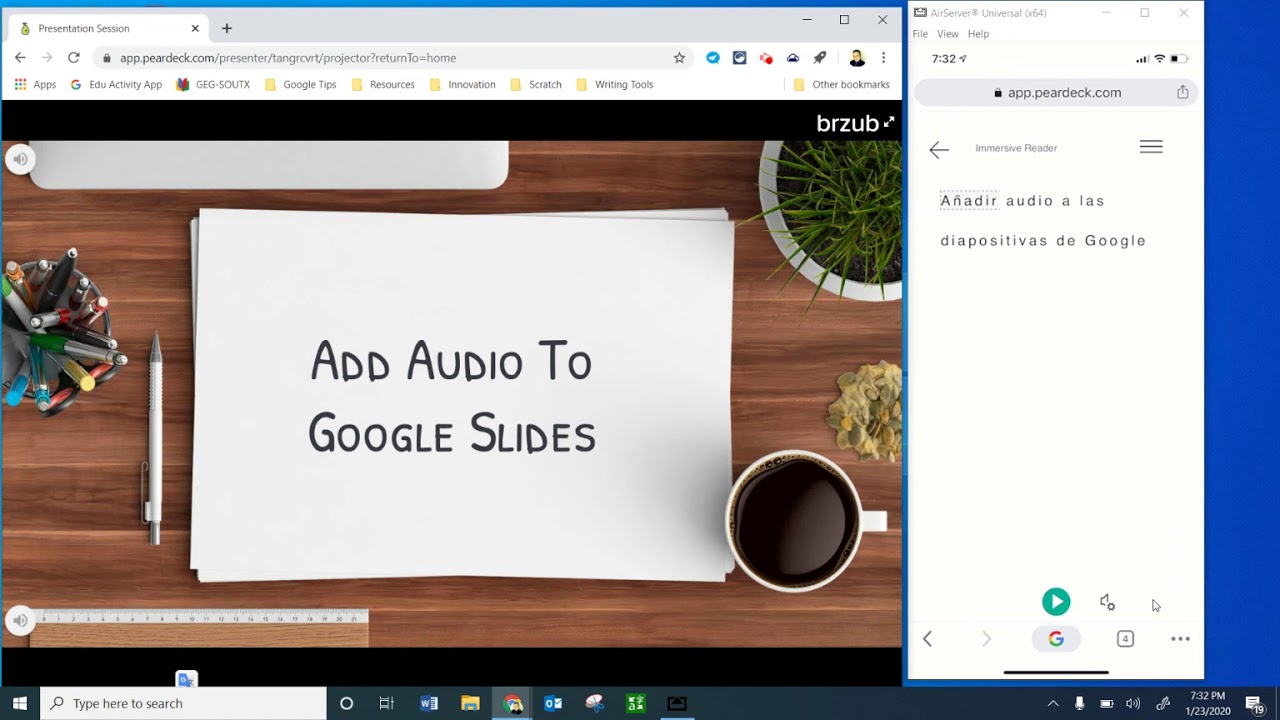Tap the phone browser forward chevron
The image size is (1280, 720).
tap(986, 639)
